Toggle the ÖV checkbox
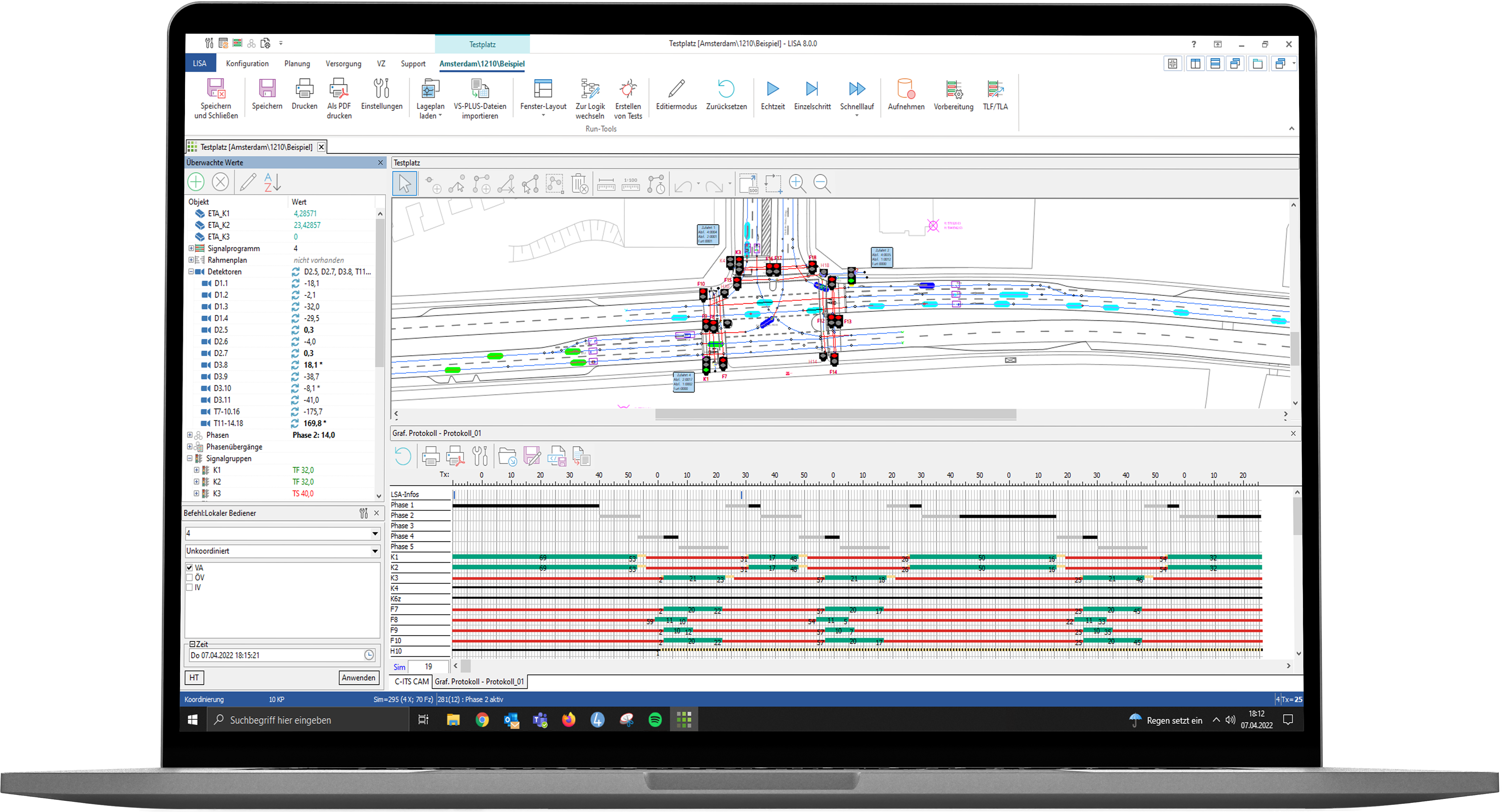The height and width of the screenshot is (812, 1502). (x=190, y=578)
